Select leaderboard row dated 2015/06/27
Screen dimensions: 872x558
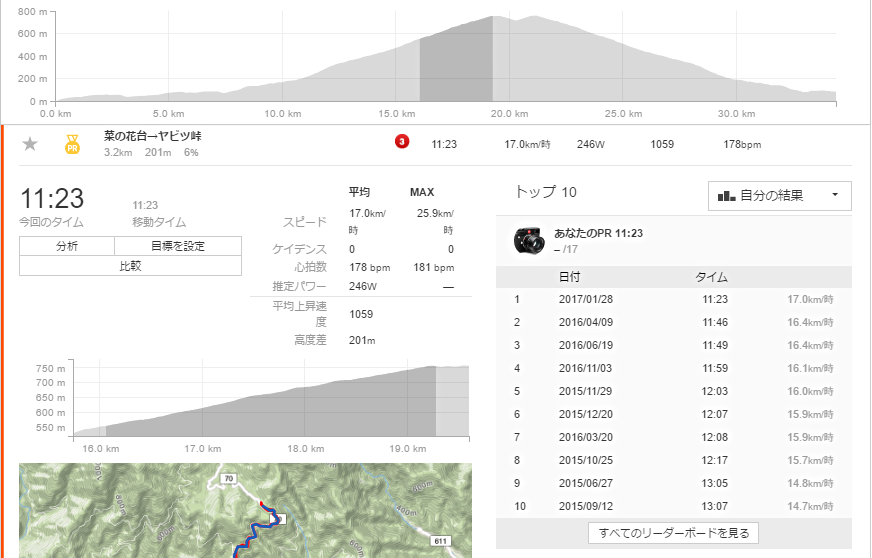[673, 483]
